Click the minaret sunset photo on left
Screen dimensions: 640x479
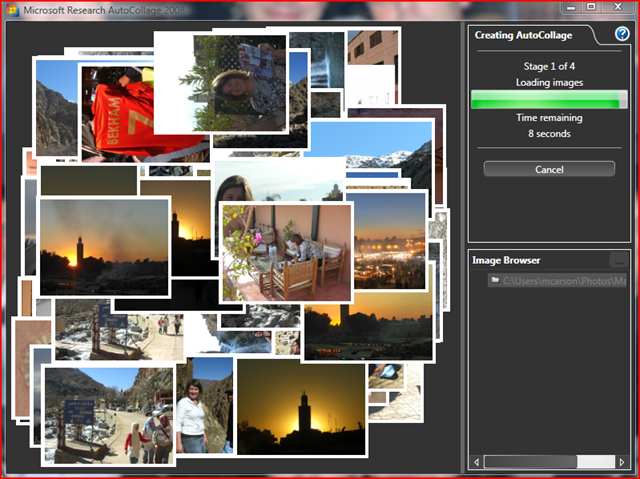pyautogui.click(x=103, y=245)
